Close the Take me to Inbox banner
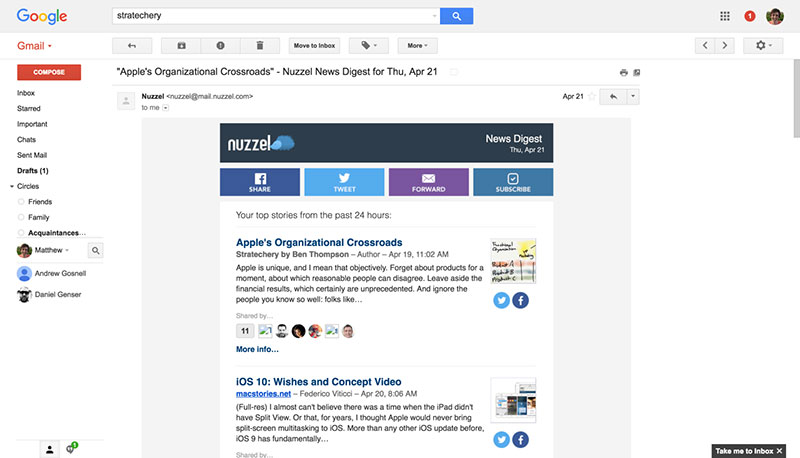This screenshot has width=800, height=458. click(x=779, y=451)
